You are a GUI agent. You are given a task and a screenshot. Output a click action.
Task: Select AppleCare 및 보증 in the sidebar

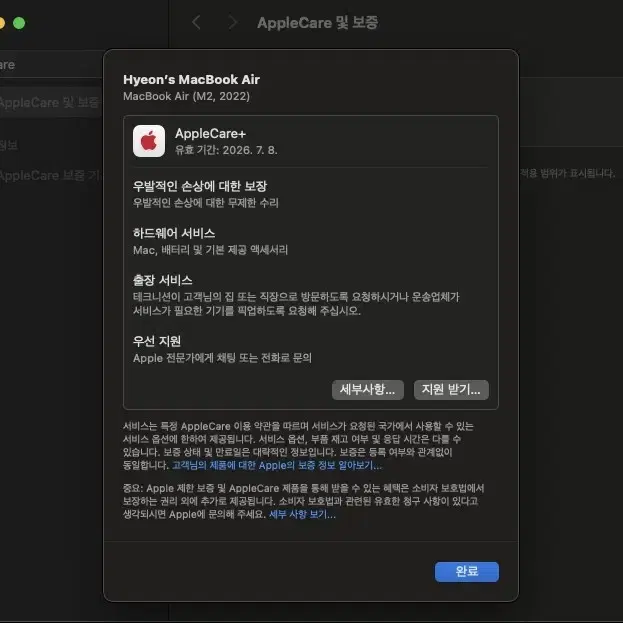tap(51, 103)
